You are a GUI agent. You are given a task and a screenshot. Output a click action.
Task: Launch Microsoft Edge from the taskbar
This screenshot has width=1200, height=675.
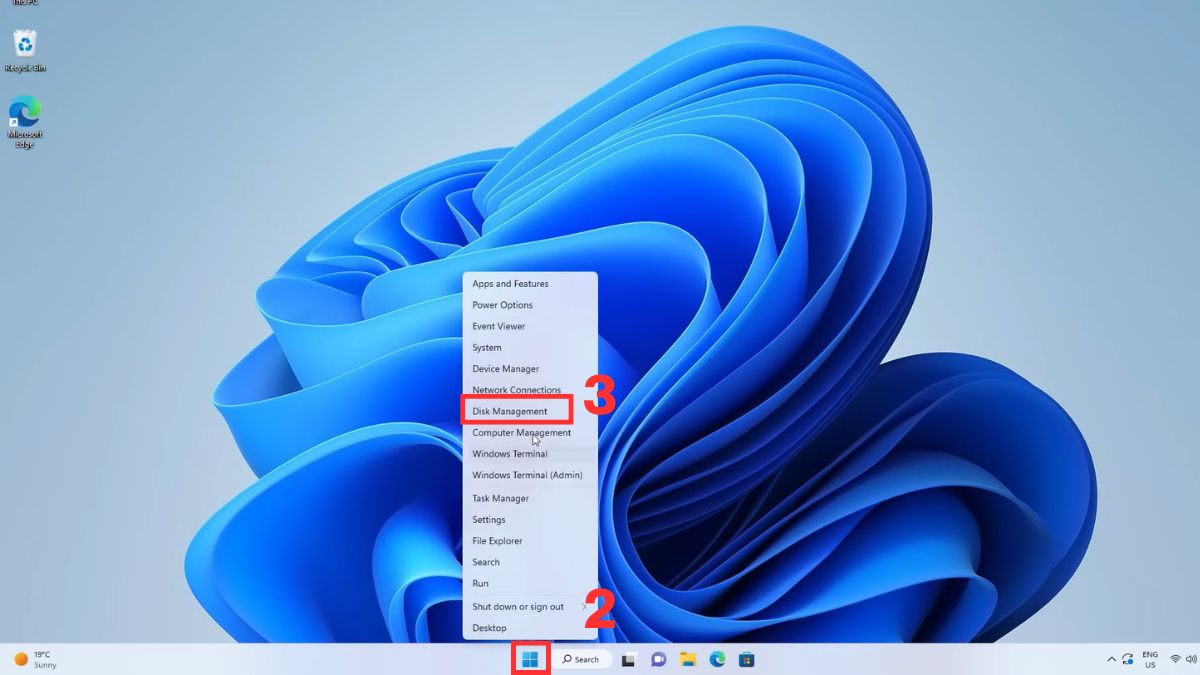[x=716, y=659]
